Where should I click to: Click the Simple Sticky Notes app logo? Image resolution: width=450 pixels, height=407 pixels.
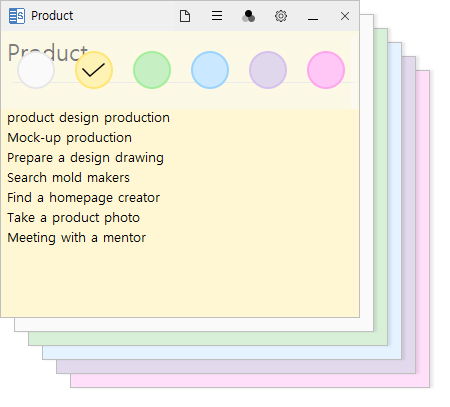tap(17, 16)
